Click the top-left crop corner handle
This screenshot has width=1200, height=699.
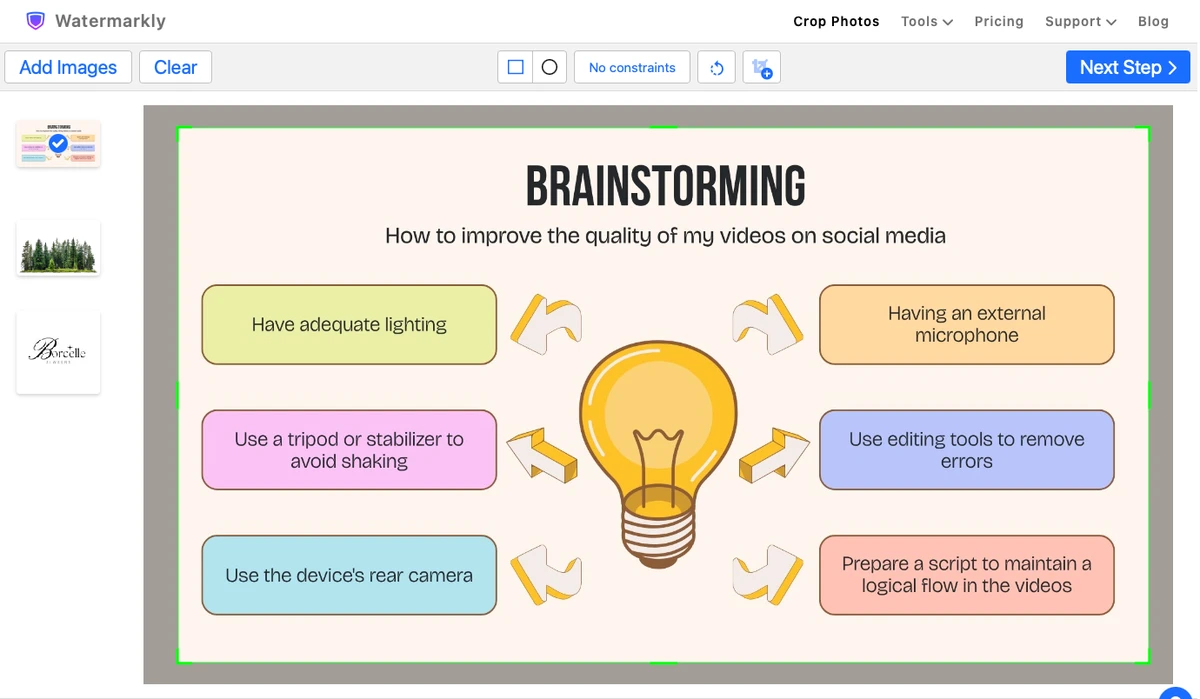pos(179,128)
